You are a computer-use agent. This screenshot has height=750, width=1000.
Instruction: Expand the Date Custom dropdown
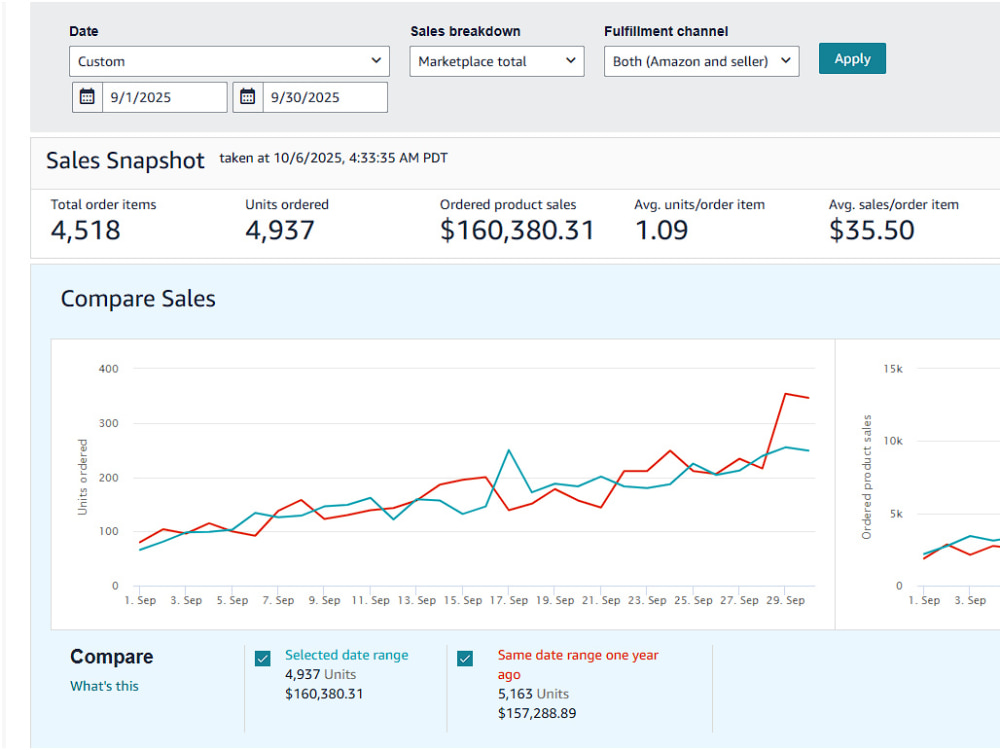(x=229, y=61)
